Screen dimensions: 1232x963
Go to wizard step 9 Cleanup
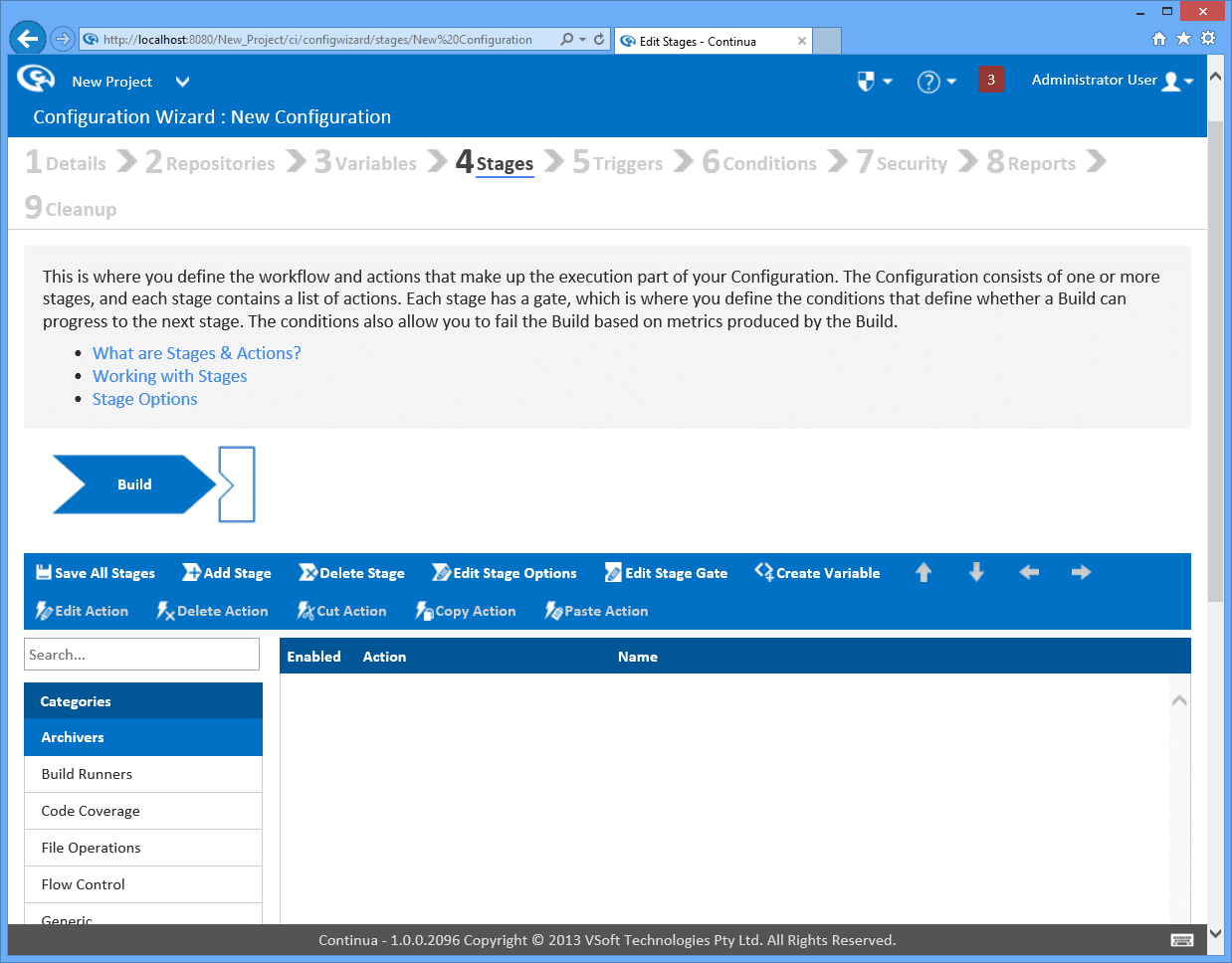point(71,208)
